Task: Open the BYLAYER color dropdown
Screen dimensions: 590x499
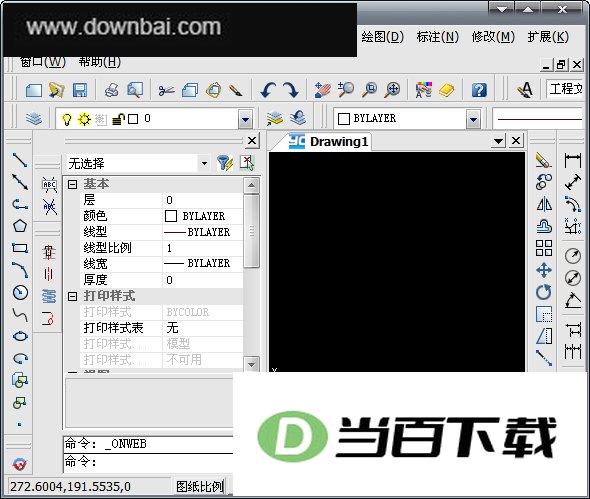Action: click(473, 119)
